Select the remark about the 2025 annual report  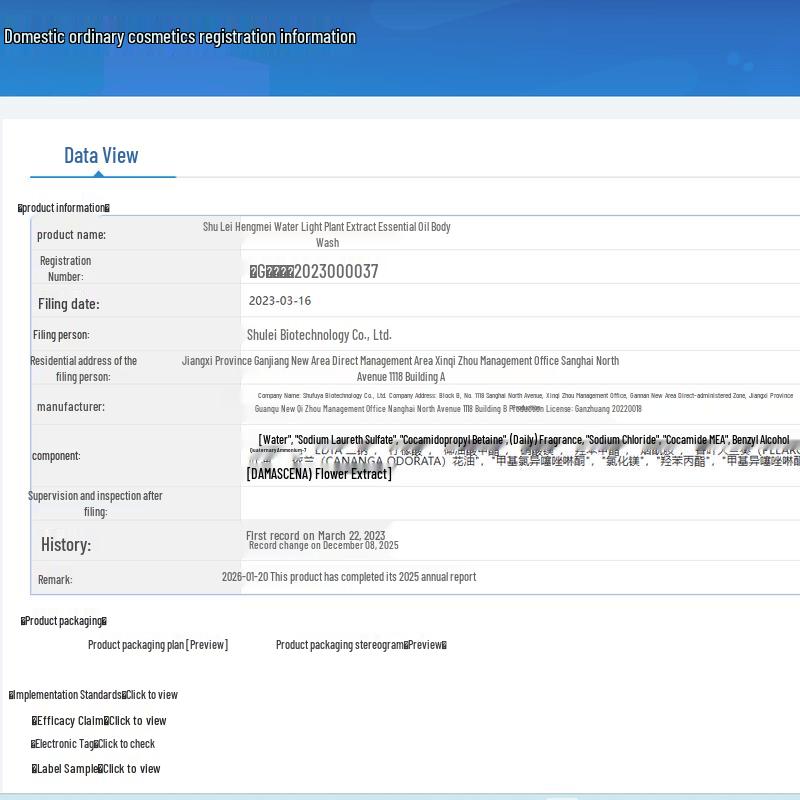tap(348, 577)
